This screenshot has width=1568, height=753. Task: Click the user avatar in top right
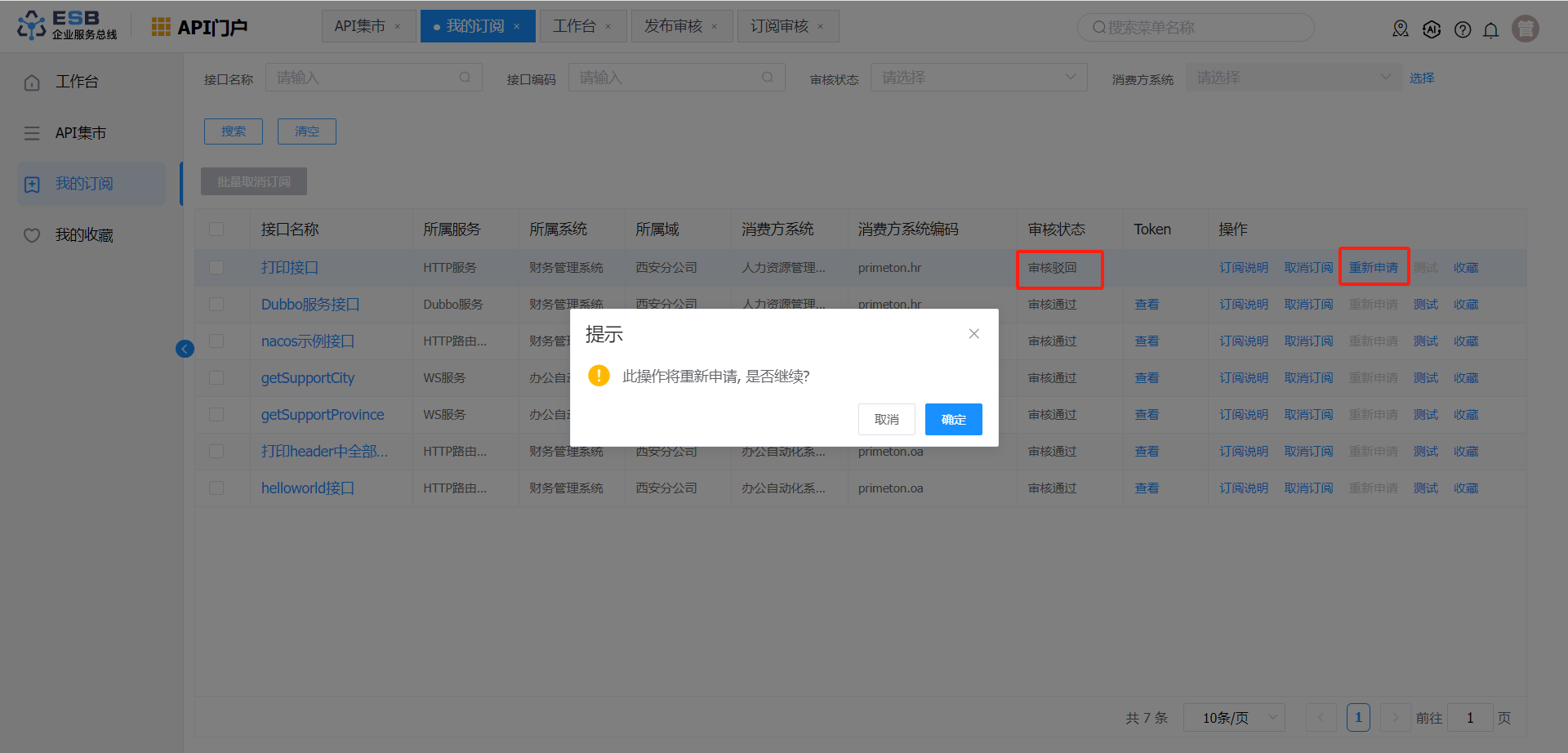[x=1525, y=29]
